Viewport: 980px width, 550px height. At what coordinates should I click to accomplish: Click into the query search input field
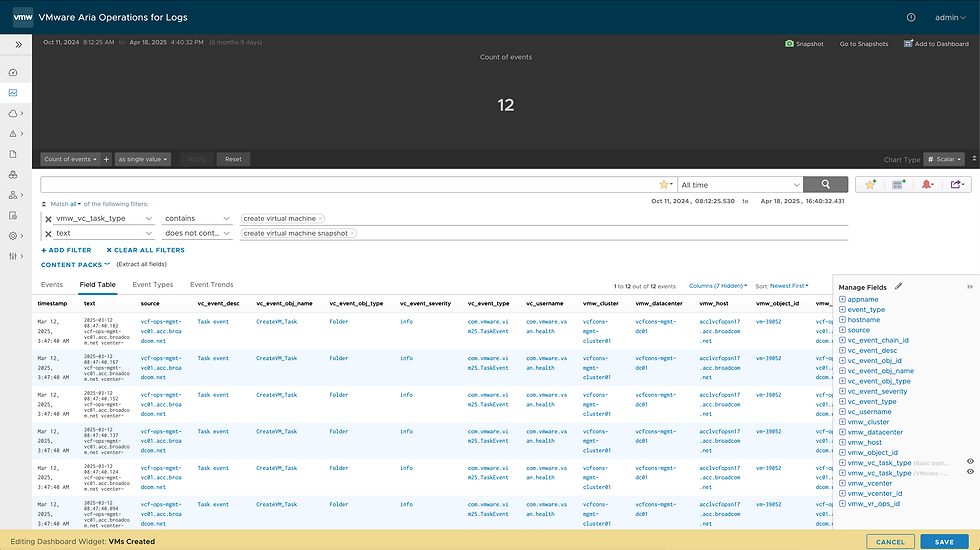(x=348, y=184)
